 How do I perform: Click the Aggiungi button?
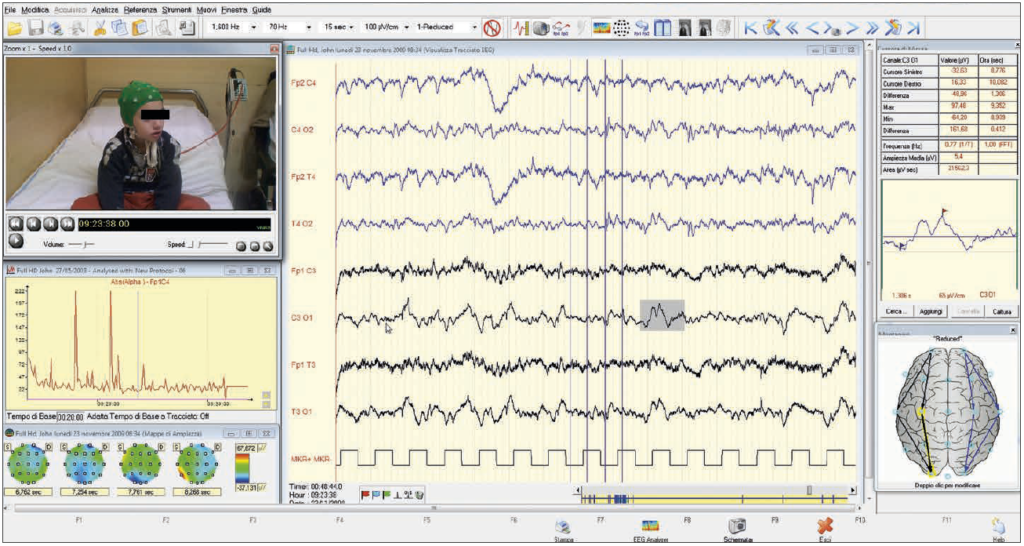[x=930, y=312]
